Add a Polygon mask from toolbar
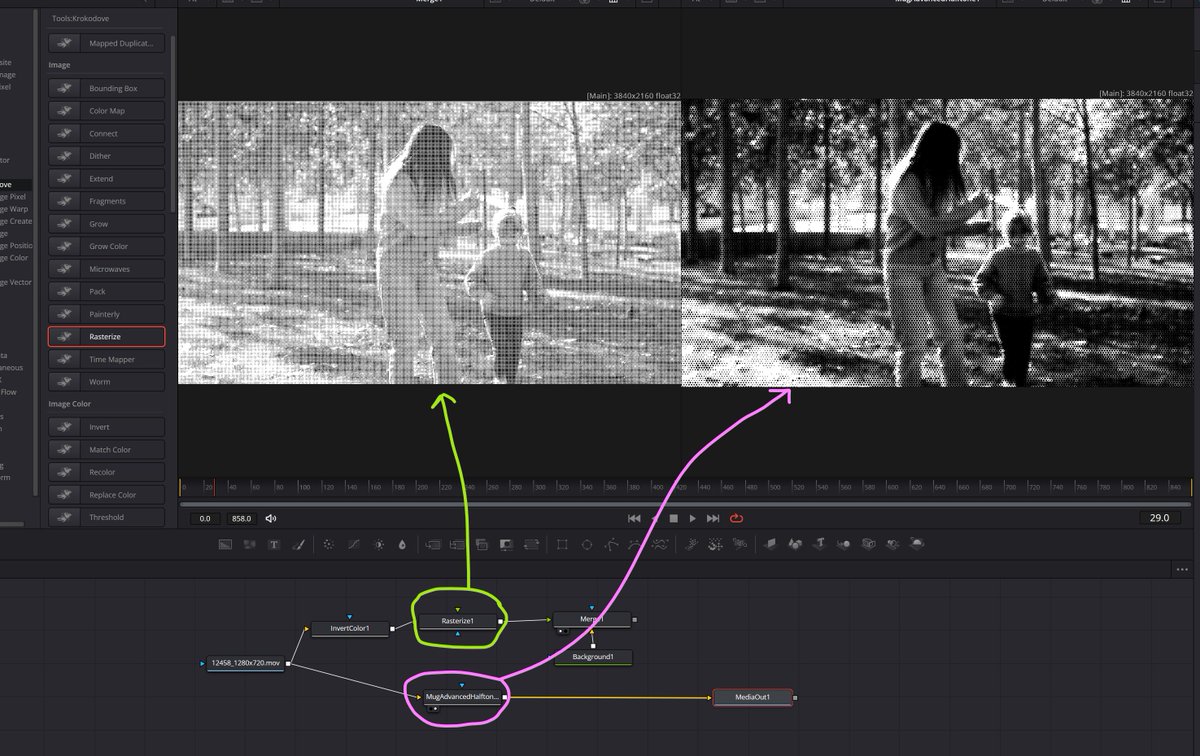This screenshot has height=756, width=1200. (x=611, y=544)
